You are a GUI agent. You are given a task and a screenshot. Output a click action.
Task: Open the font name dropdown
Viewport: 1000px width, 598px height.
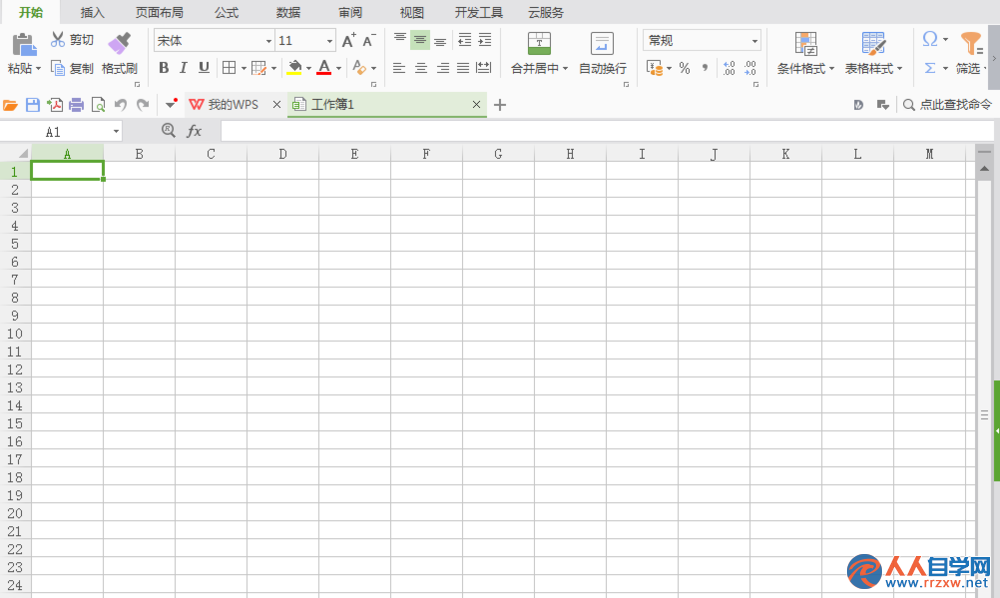point(268,41)
